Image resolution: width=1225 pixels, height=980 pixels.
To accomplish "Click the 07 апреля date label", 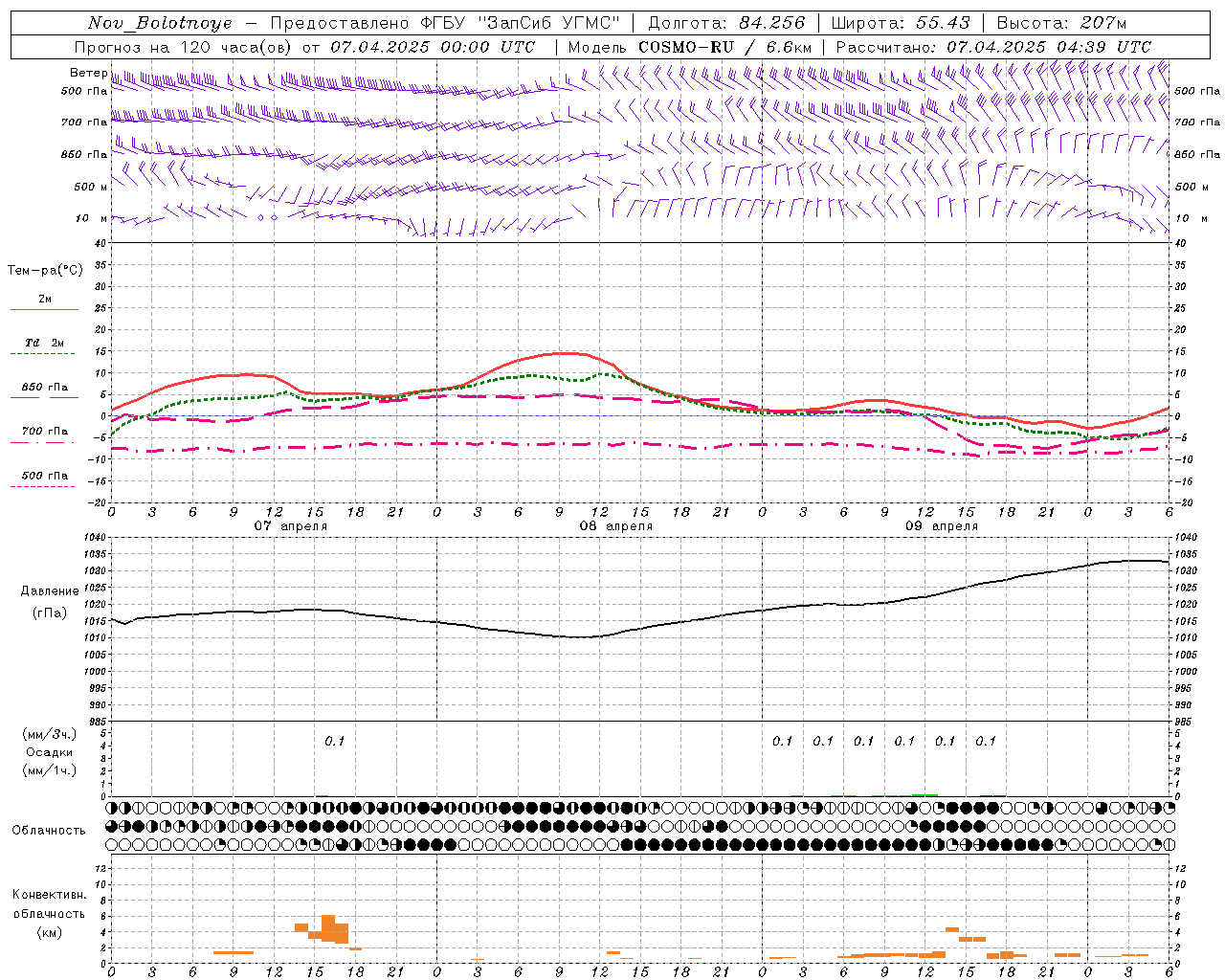I will point(290,526).
